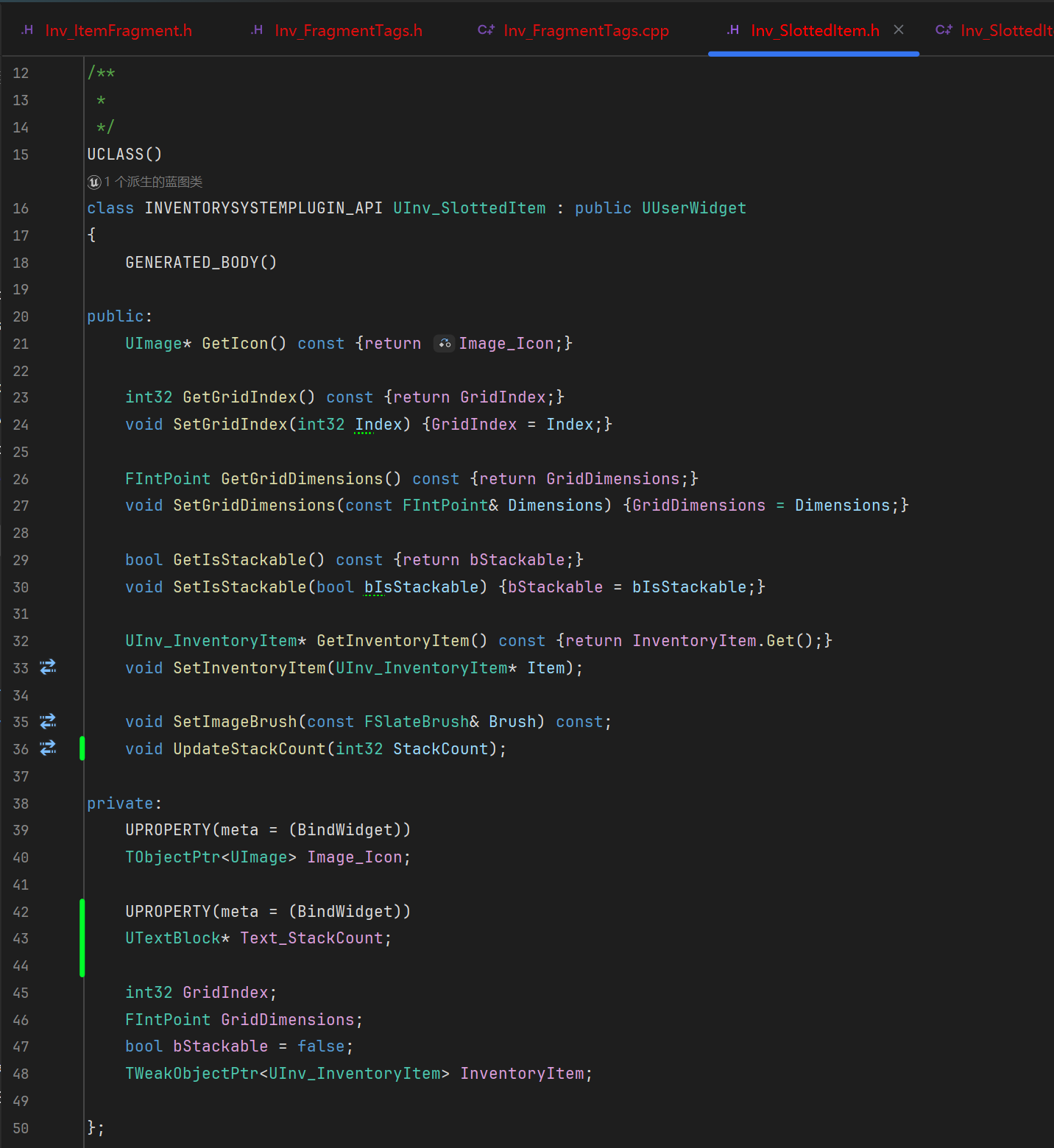Click the Image_Icon declaration on line 40
The width and height of the screenshot is (1054, 1148).
(355, 857)
